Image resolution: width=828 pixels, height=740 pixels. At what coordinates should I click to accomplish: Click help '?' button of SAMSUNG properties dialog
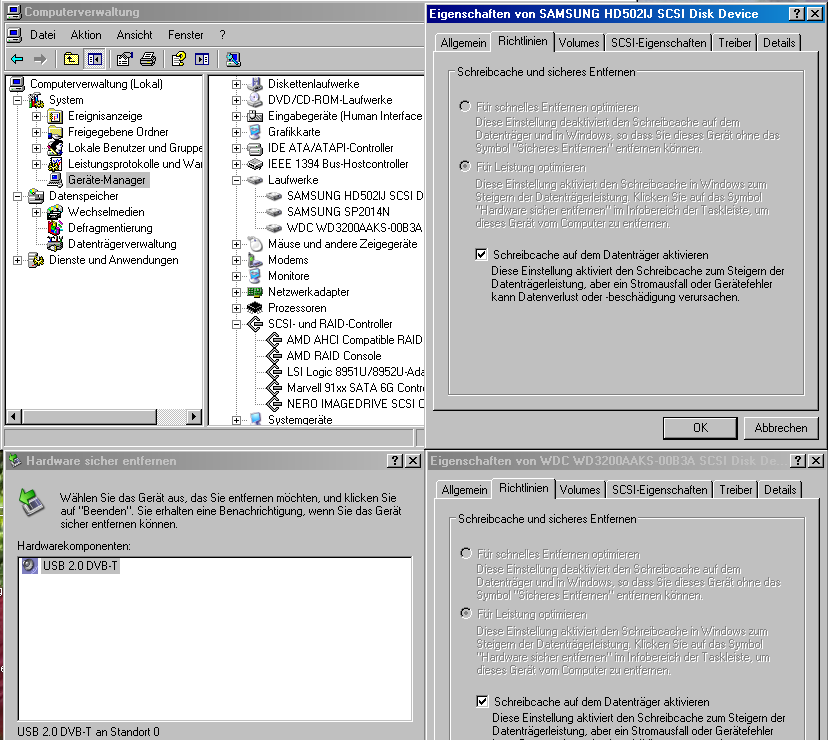[x=797, y=14]
